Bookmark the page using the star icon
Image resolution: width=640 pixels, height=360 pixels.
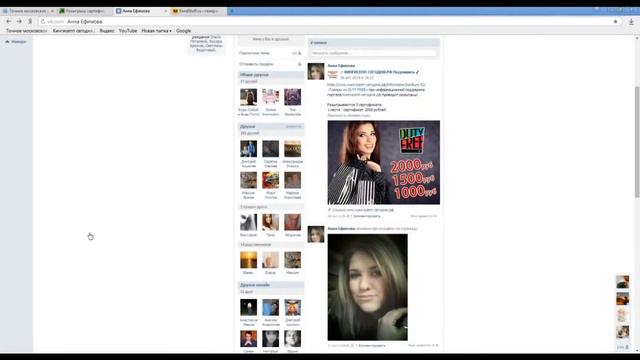(x=616, y=21)
